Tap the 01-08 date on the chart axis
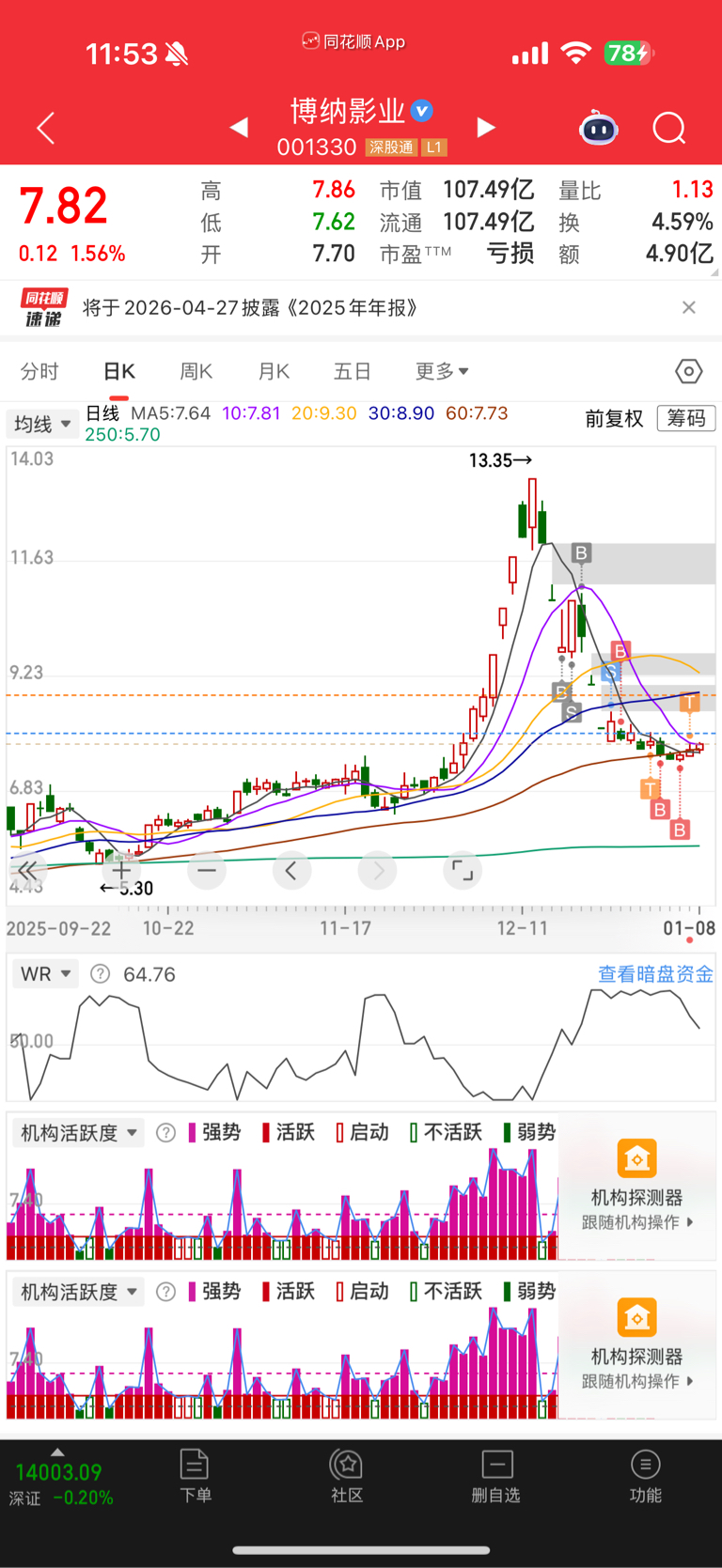Screen dimensions: 722x1568 (x=689, y=928)
